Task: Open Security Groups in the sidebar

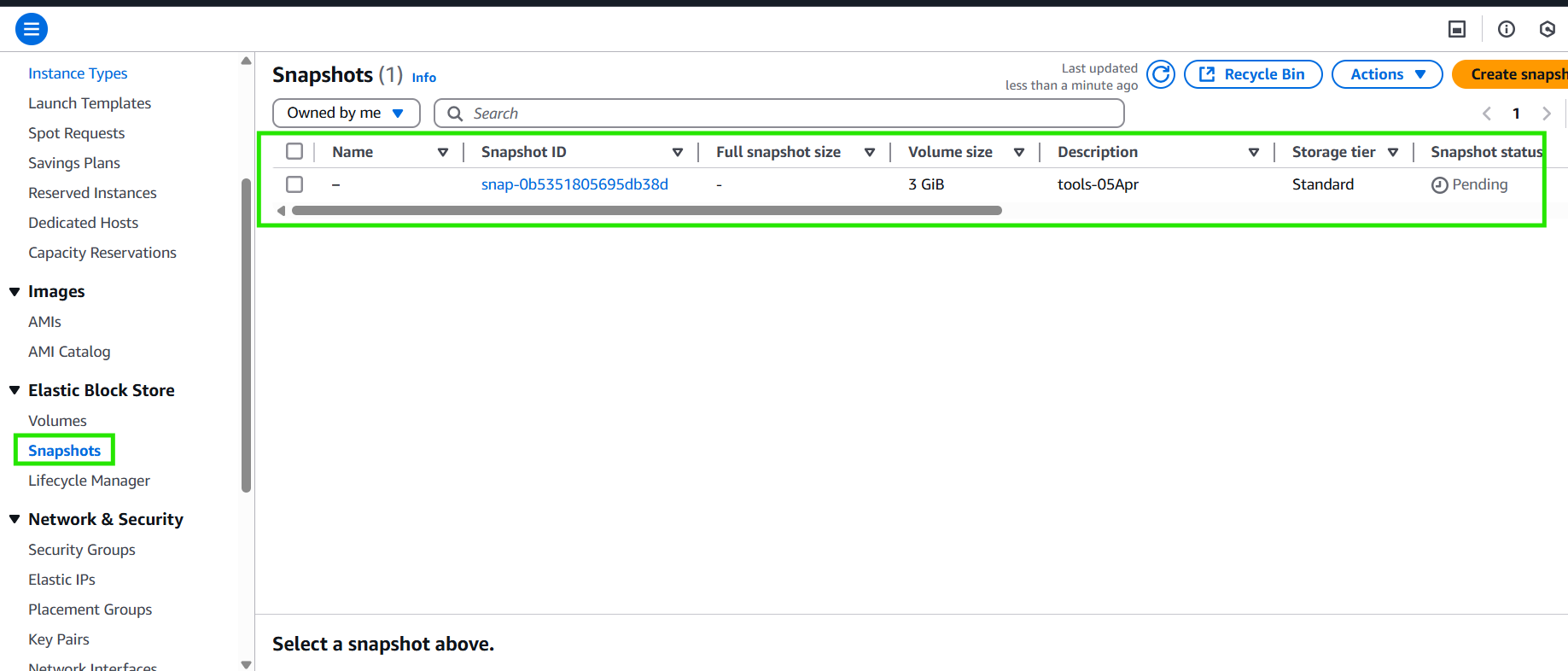Action: click(82, 550)
